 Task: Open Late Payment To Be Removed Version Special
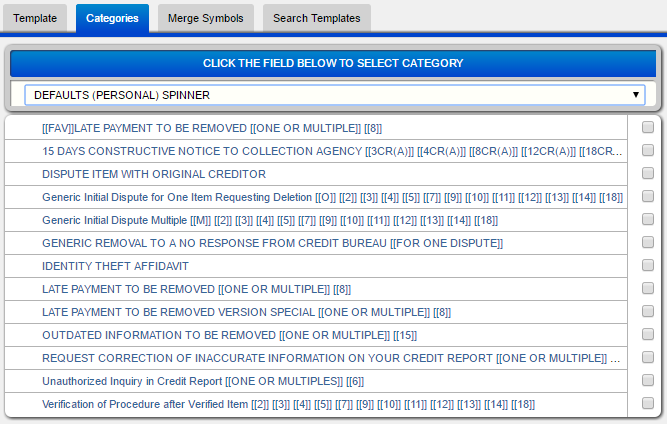point(246,312)
